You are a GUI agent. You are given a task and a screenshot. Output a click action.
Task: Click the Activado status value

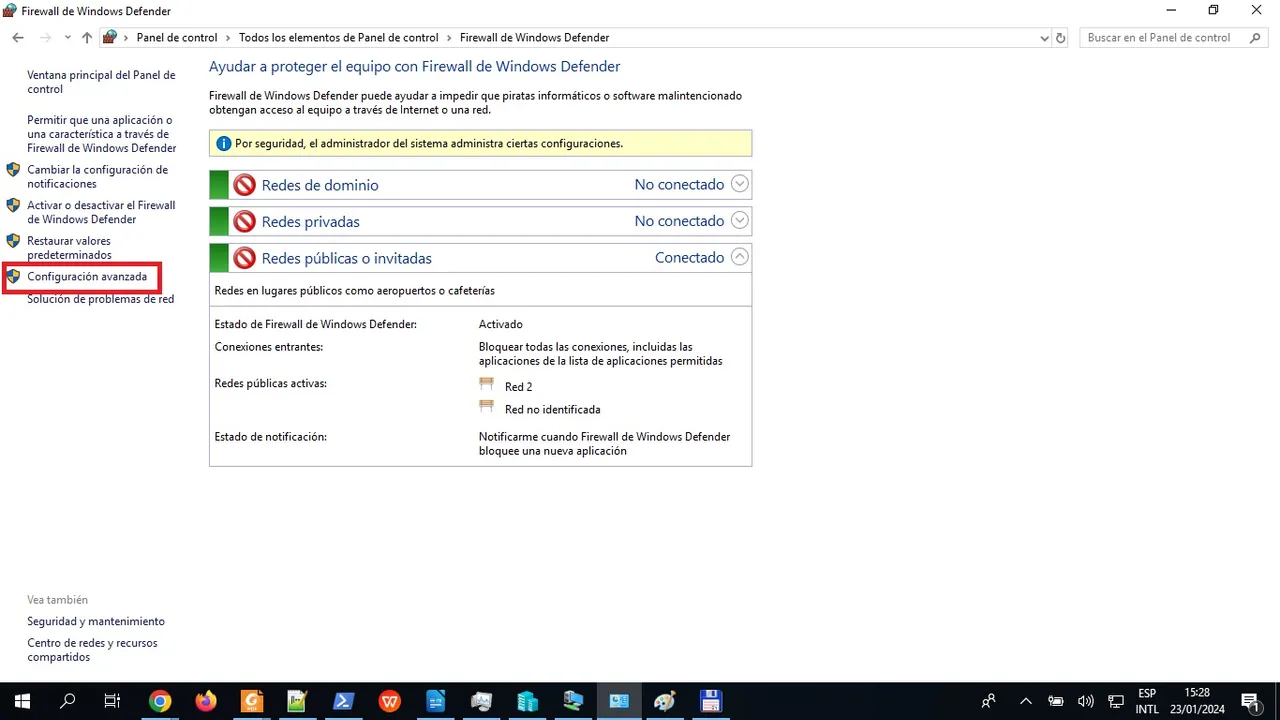pyautogui.click(x=501, y=324)
